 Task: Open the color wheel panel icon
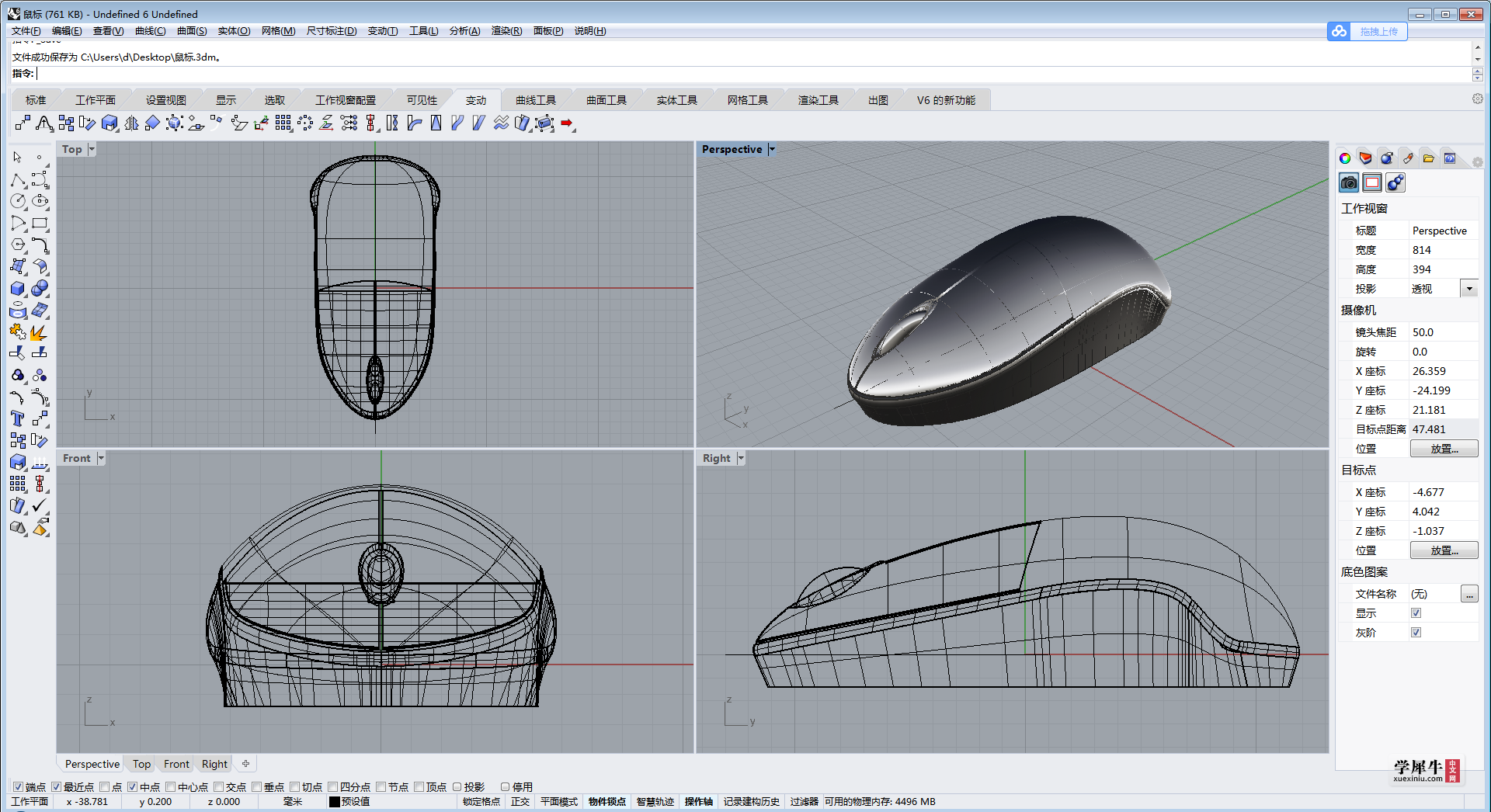1345,158
